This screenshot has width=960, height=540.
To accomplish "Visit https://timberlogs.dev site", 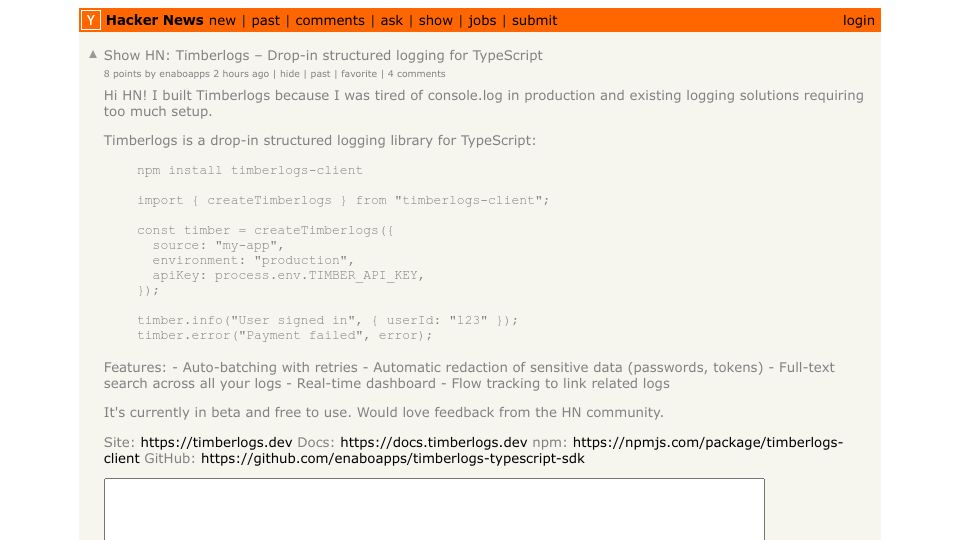I will (216, 442).
